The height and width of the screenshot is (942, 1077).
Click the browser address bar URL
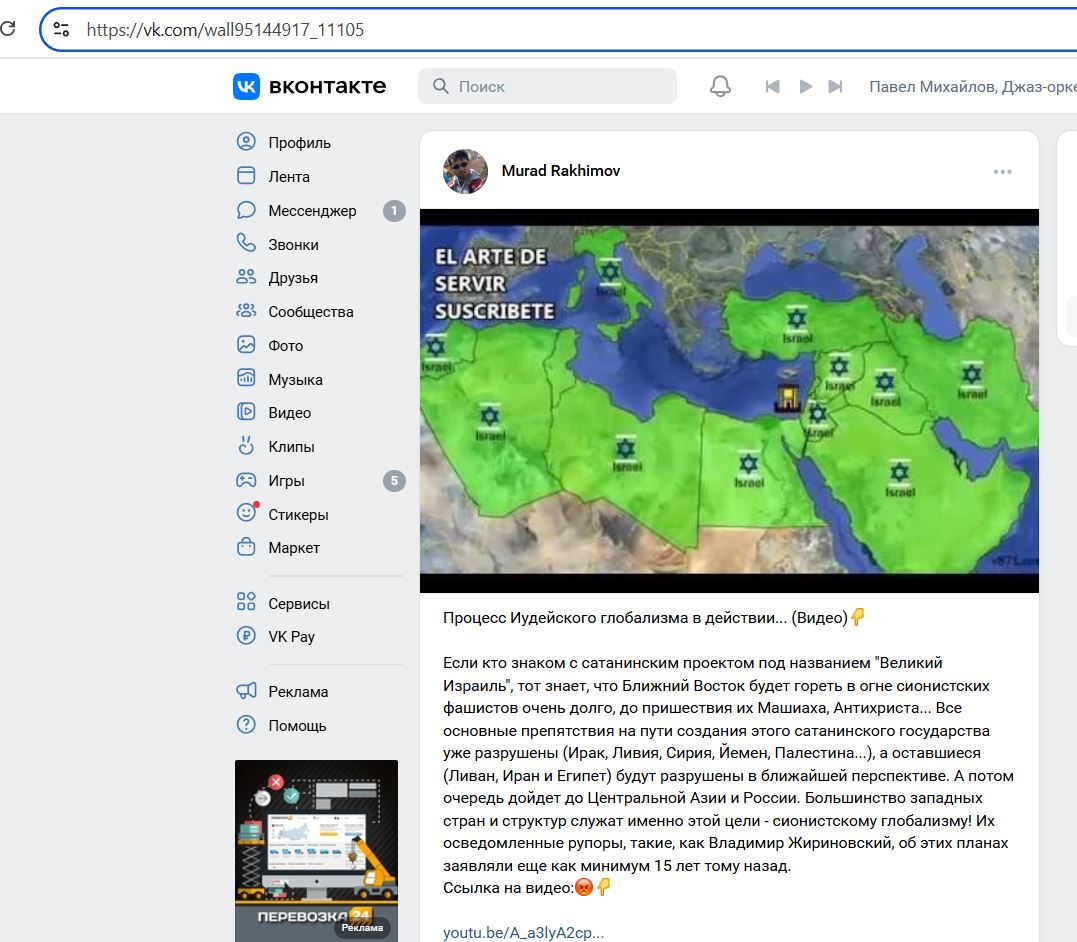tap(225, 30)
